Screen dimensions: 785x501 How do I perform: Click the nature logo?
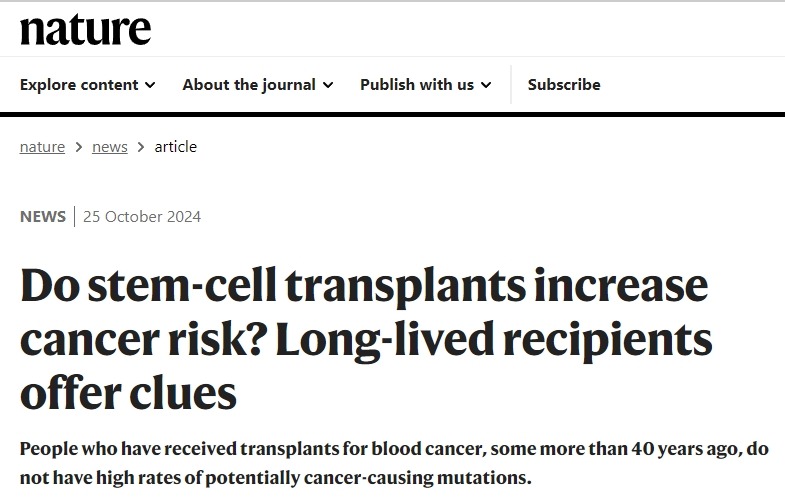(x=85, y=29)
